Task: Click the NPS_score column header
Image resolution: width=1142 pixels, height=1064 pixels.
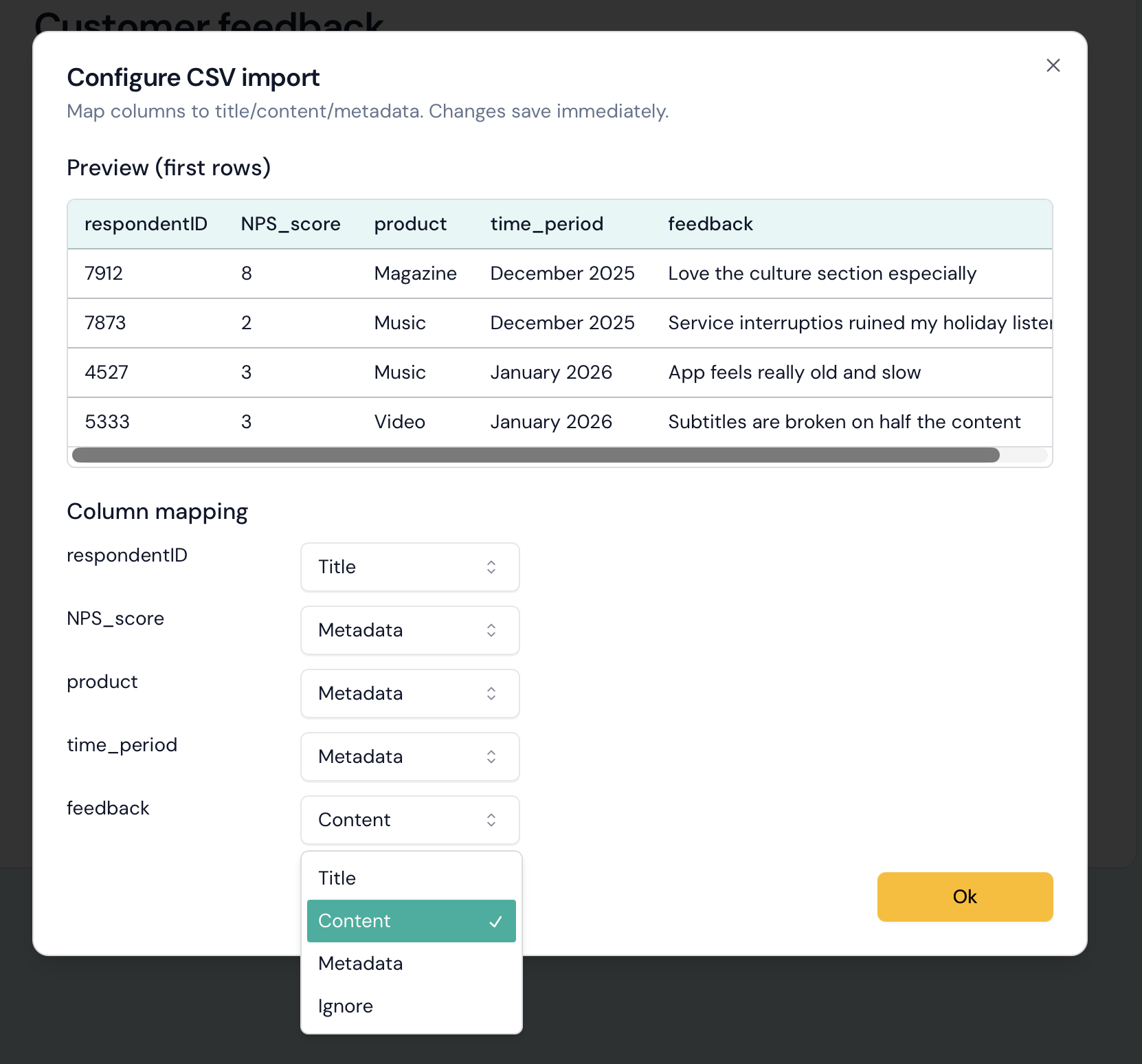Action: point(291,224)
